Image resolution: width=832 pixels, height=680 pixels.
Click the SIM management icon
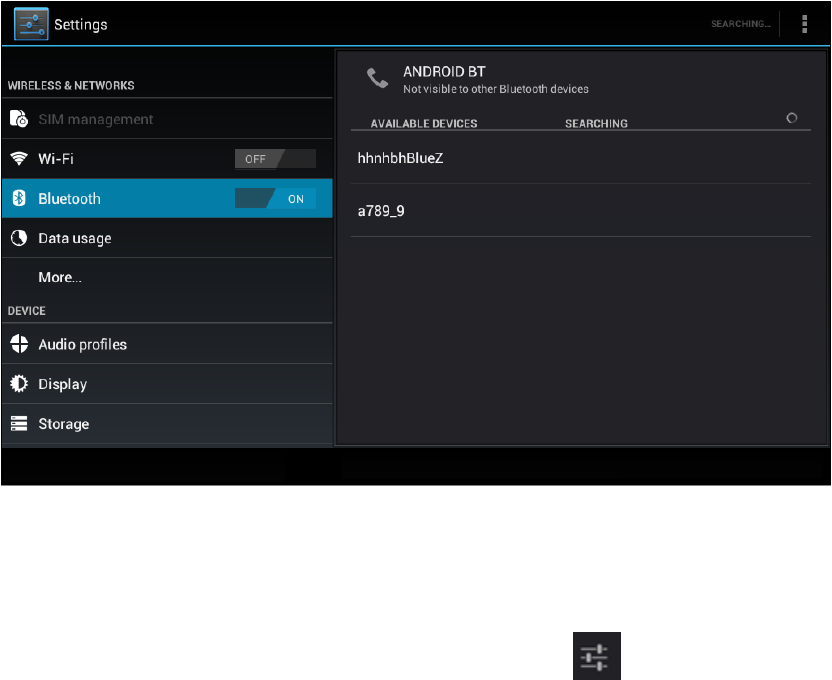click(19, 119)
